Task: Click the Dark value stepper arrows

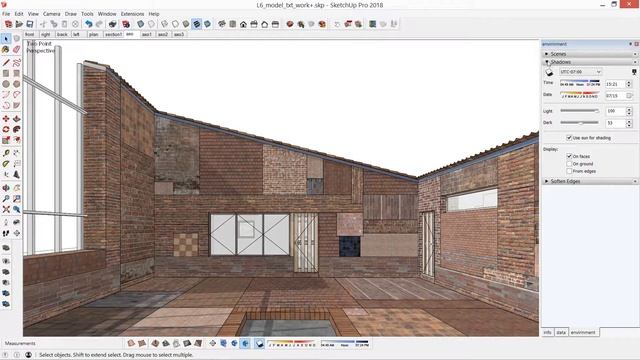Action: (629, 123)
